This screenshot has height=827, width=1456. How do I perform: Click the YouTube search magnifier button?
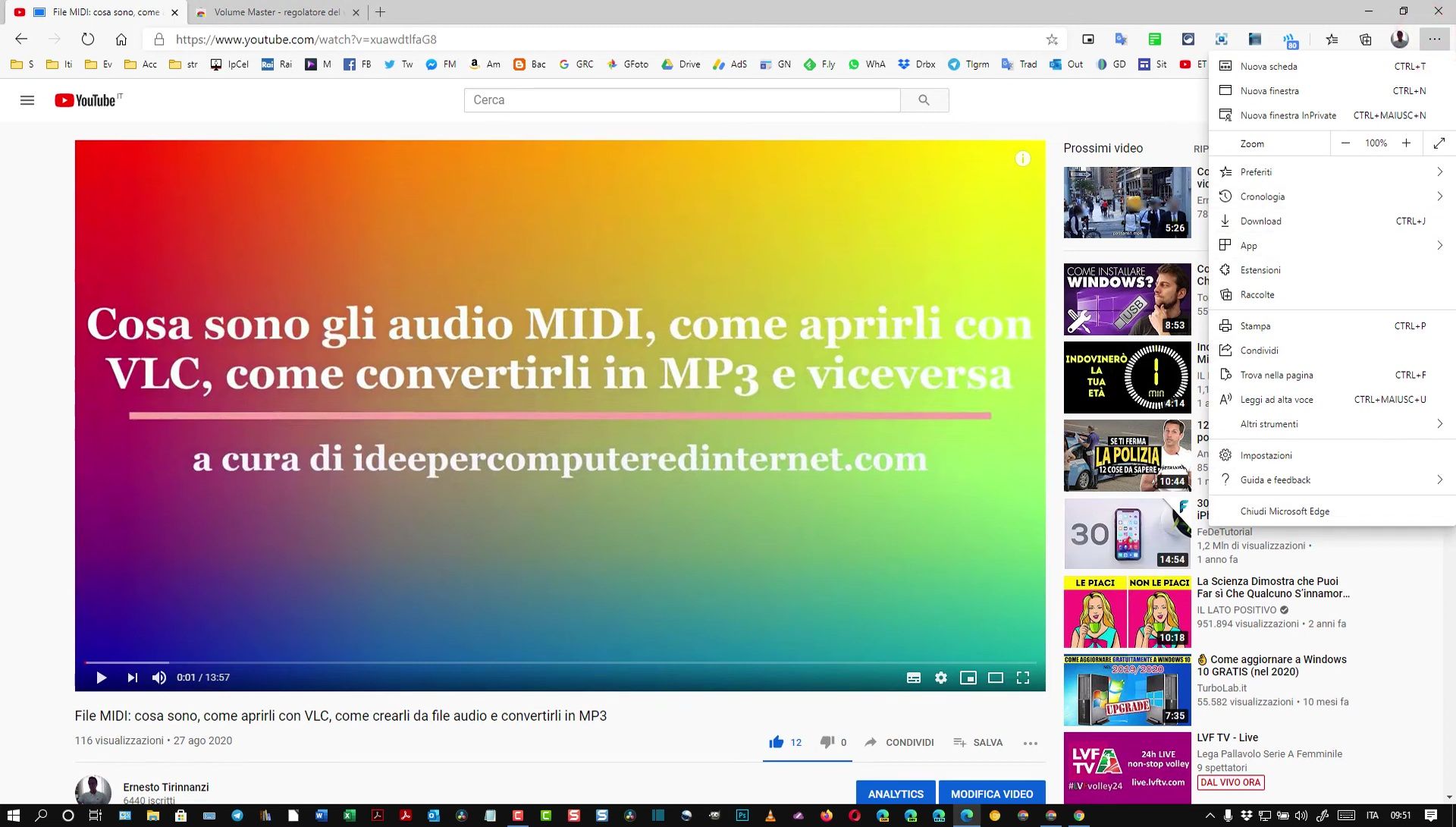click(924, 100)
